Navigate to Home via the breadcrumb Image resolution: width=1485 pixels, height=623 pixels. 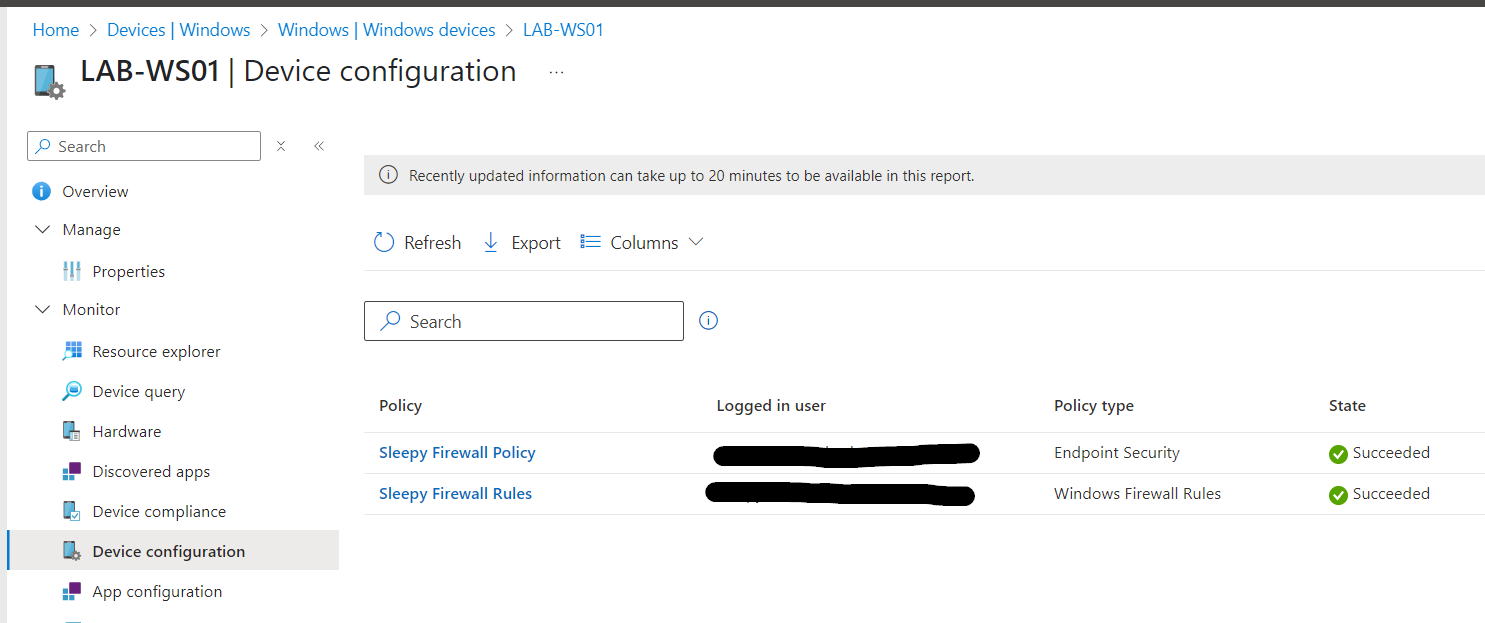click(x=55, y=29)
